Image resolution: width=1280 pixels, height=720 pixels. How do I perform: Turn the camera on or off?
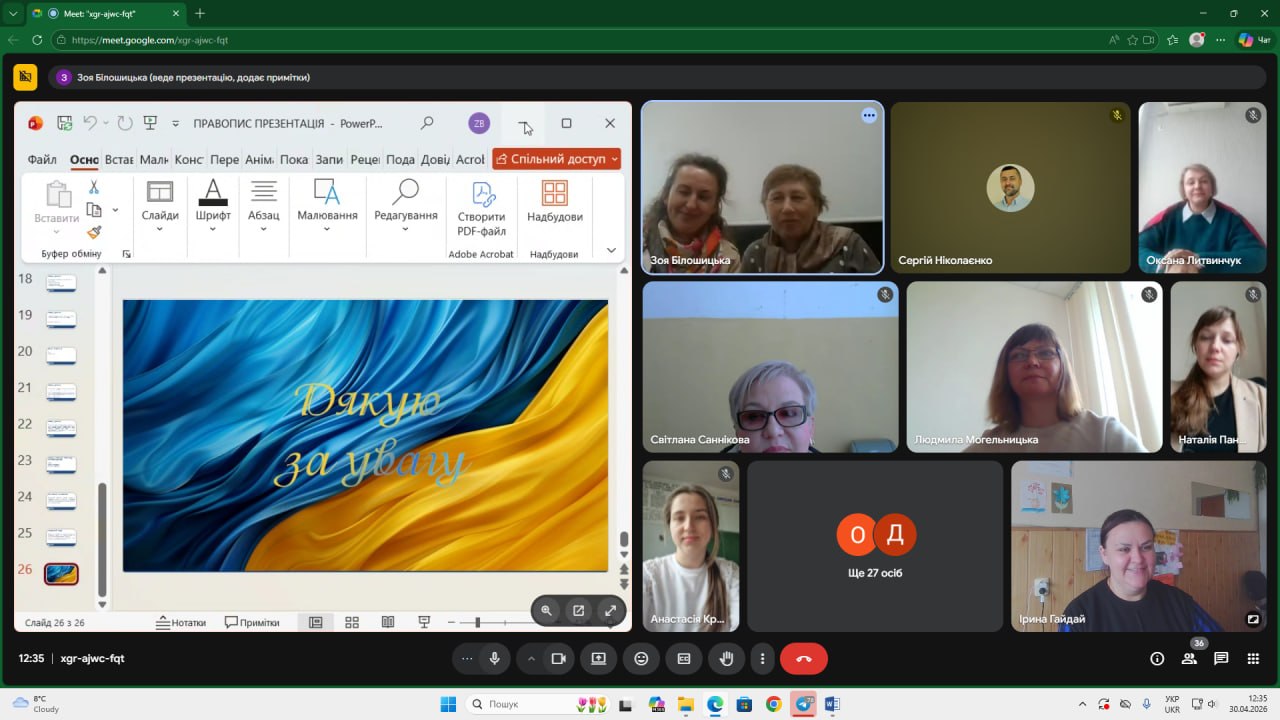coord(558,658)
